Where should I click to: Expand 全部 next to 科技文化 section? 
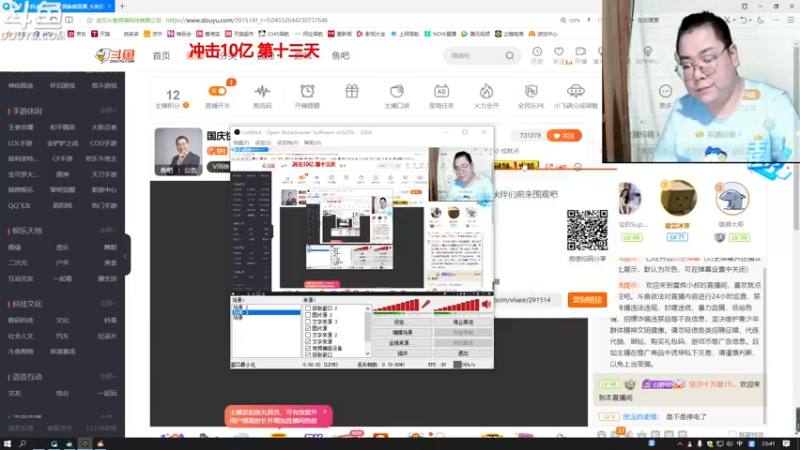108,304
